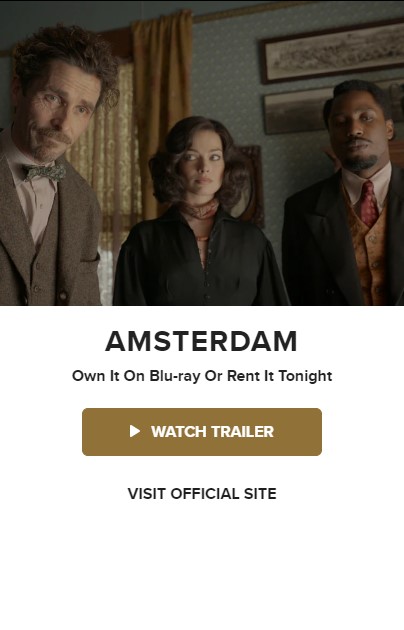The height and width of the screenshot is (630, 404).
Task: Click the Amsterdam movie still image
Action: (202, 153)
